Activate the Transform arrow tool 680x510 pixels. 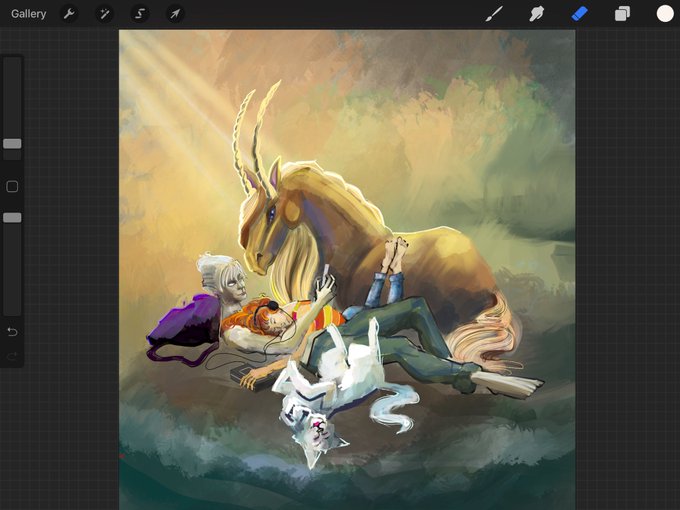tap(175, 14)
